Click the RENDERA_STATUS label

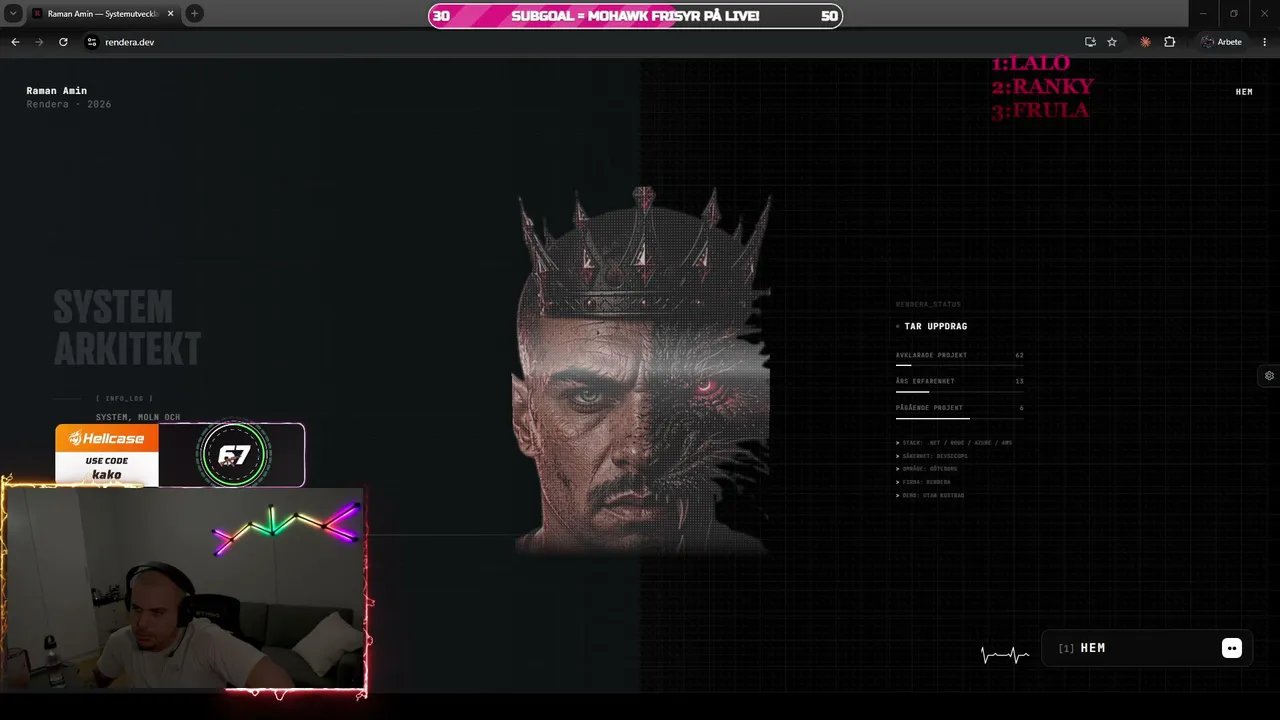[x=928, y=304]
